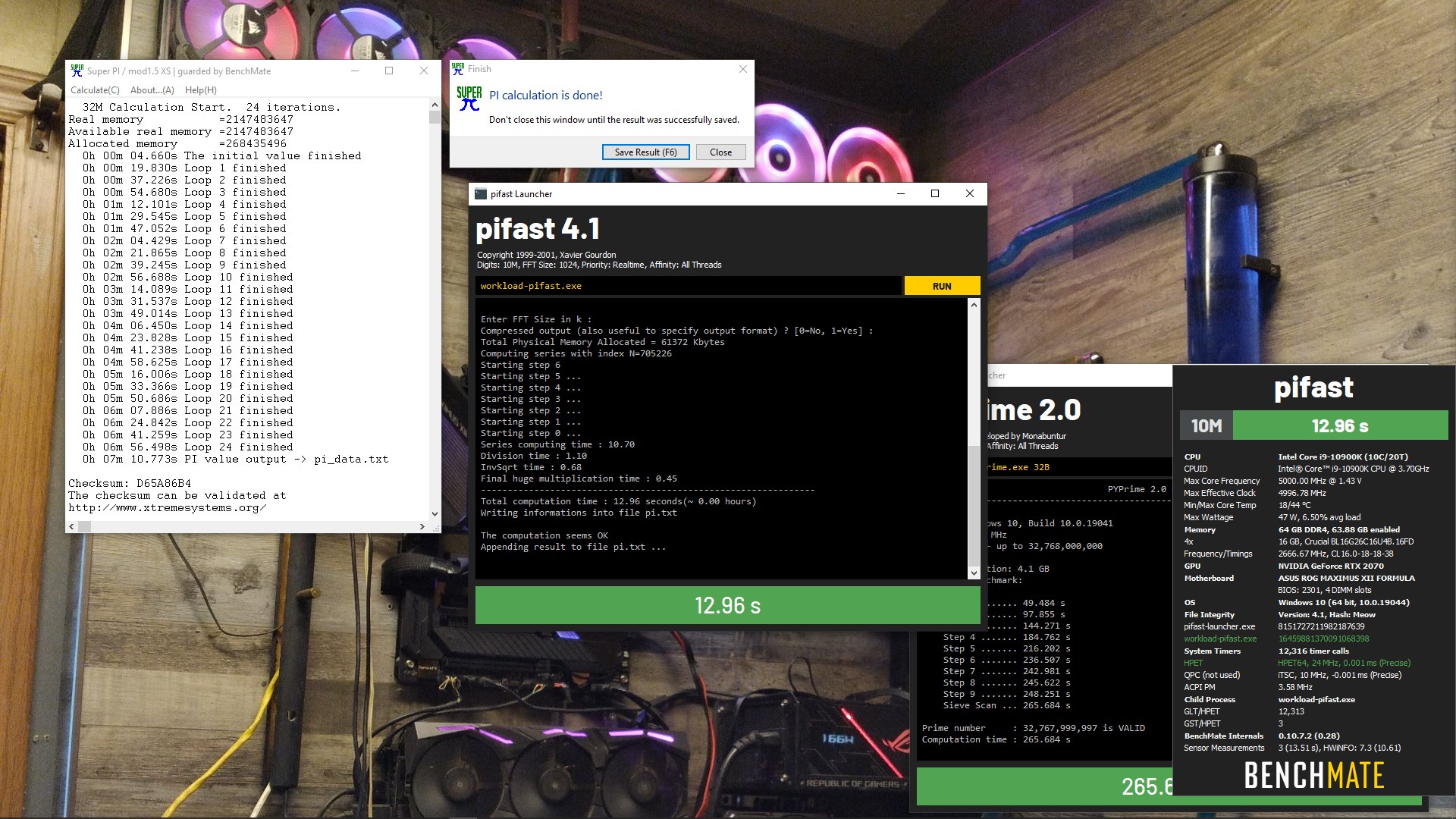Screen dimensions: 1456x819
Task: Click the pifast Launcher title bar icon
Action: click(x=481, y=194)
